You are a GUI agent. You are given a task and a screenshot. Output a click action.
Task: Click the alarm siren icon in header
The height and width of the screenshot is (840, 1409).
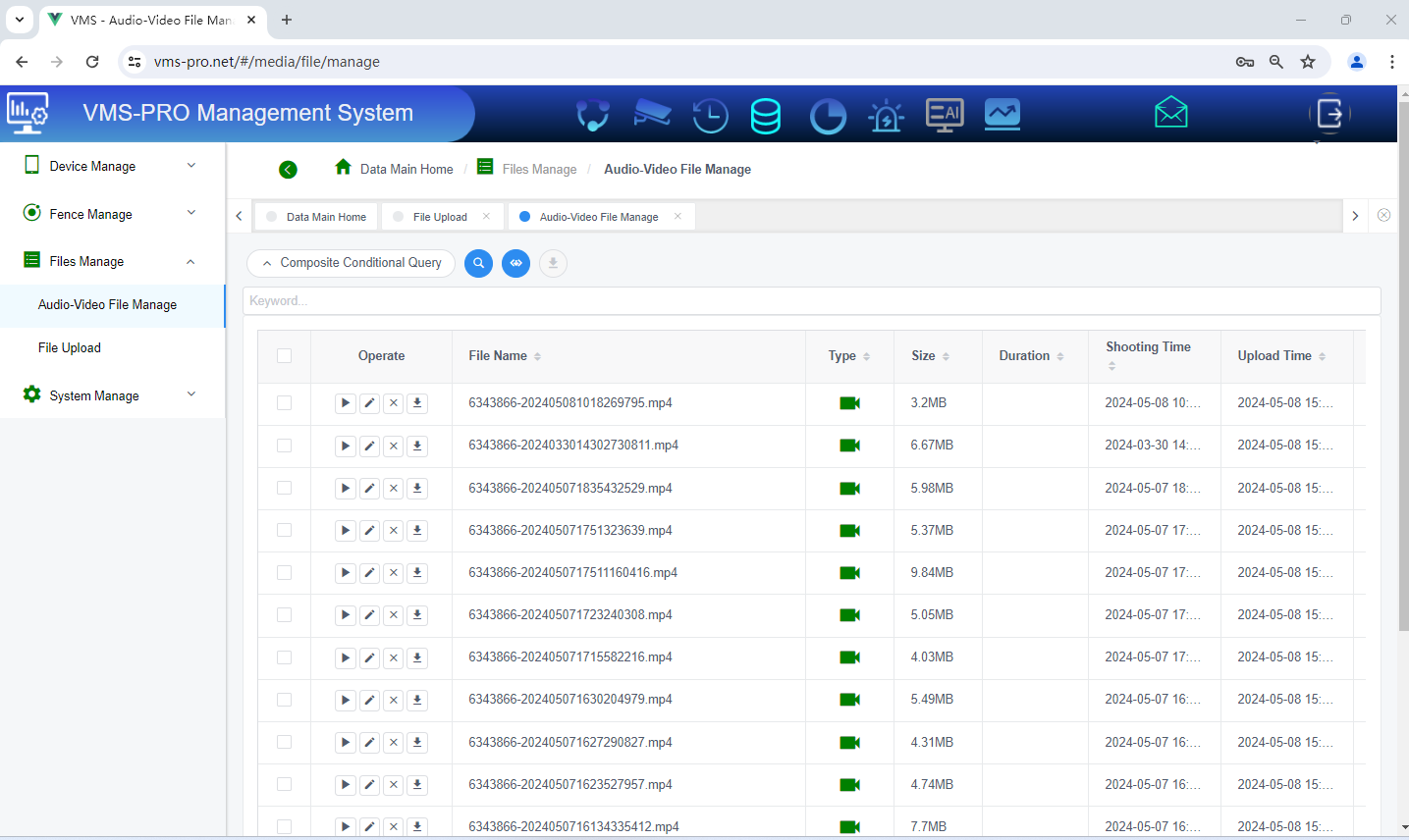886,115
